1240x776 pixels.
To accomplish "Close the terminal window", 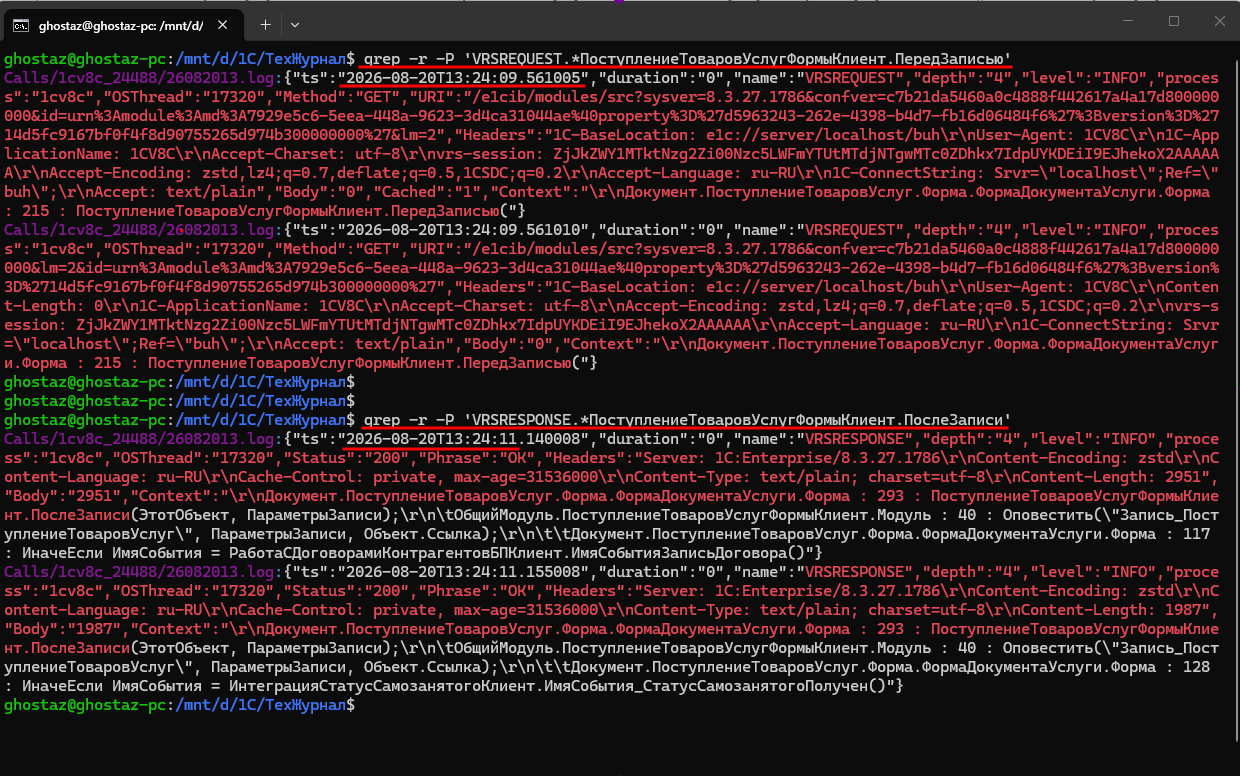I will tap(1219, 21).
